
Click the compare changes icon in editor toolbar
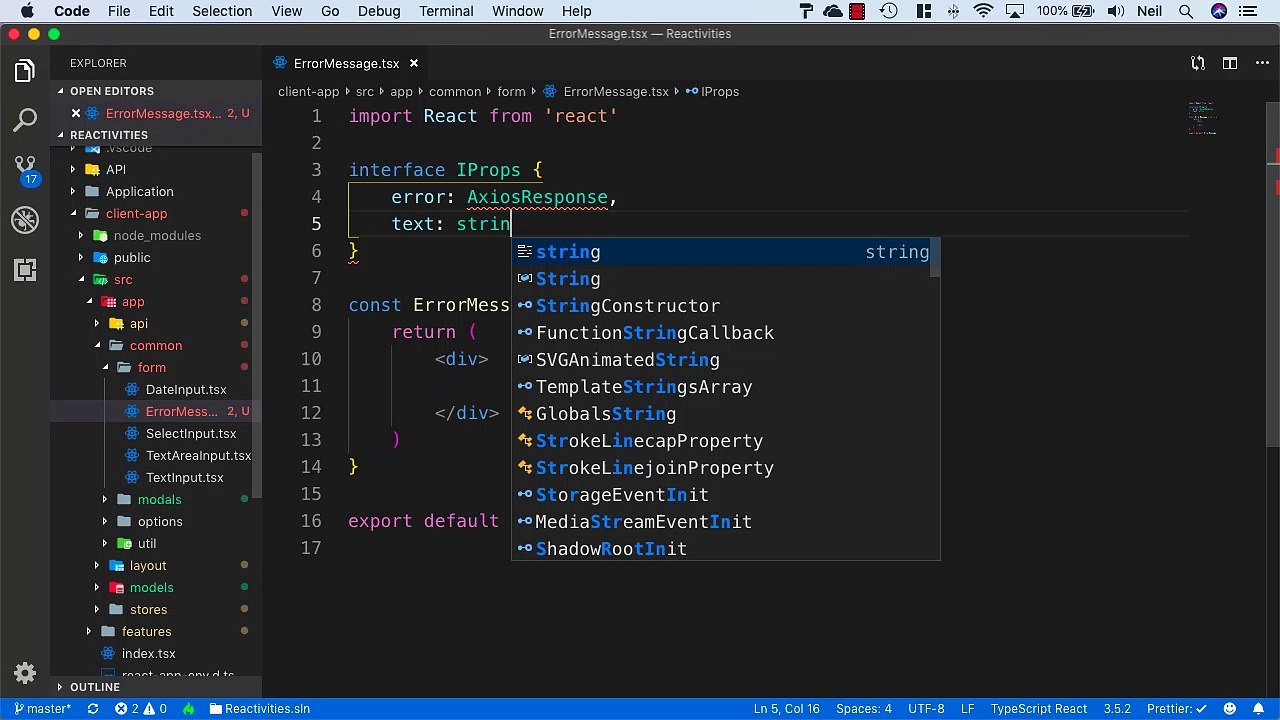click(1198, 63)
